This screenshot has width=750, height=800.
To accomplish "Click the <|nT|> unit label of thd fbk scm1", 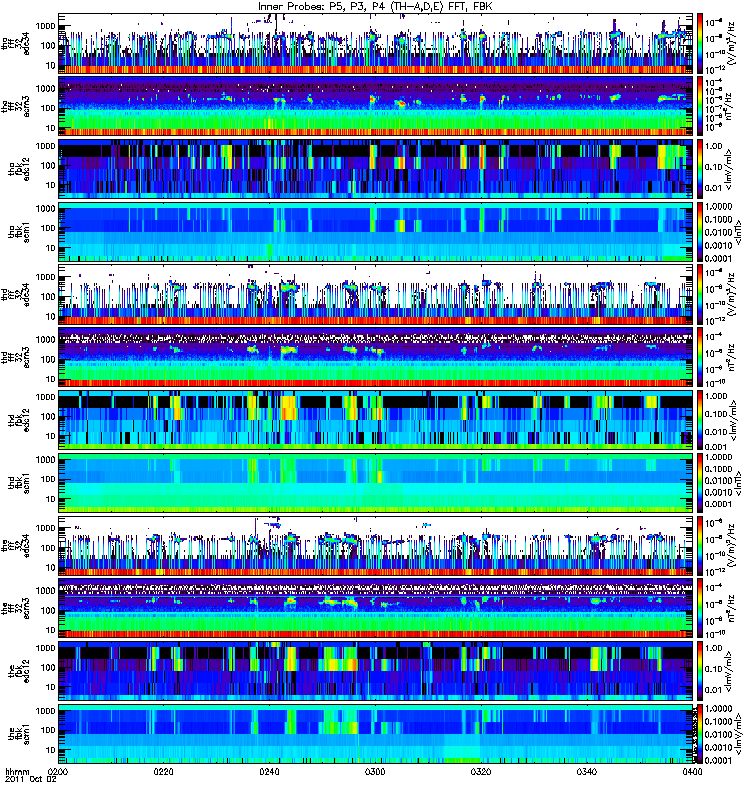I will point(737,483).
